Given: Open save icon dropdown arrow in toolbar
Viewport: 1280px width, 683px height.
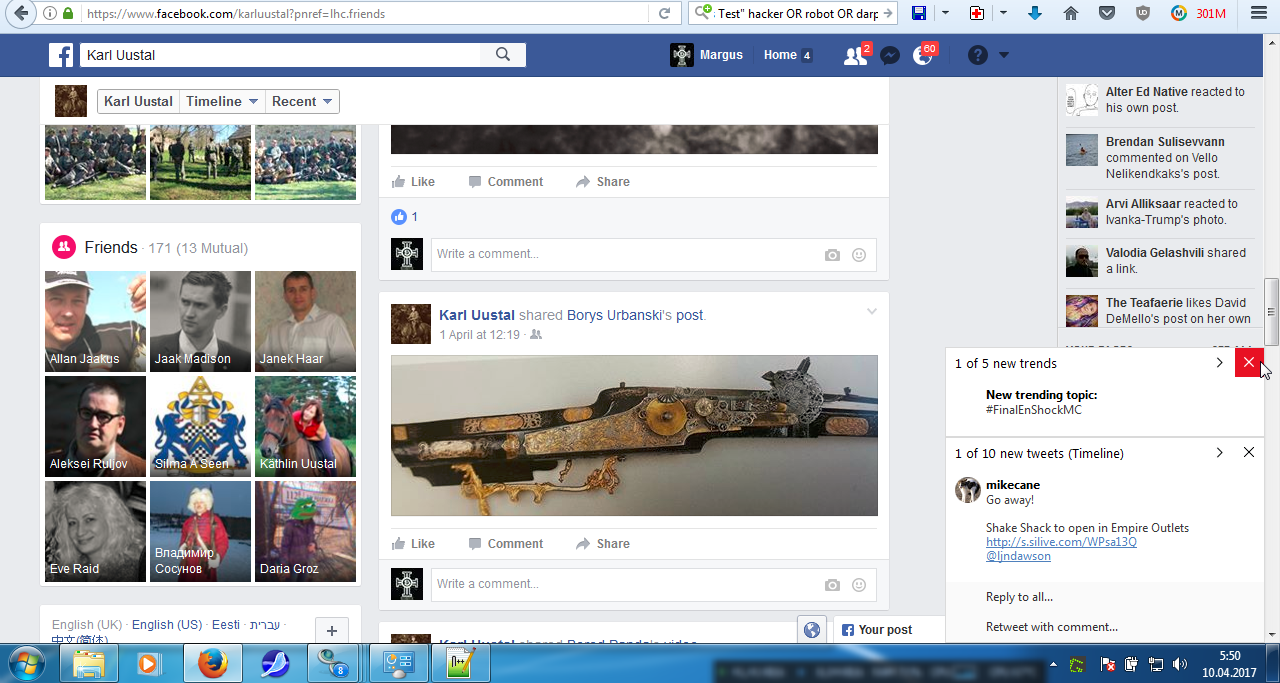Looking at the screenshot, I should 944,14.
